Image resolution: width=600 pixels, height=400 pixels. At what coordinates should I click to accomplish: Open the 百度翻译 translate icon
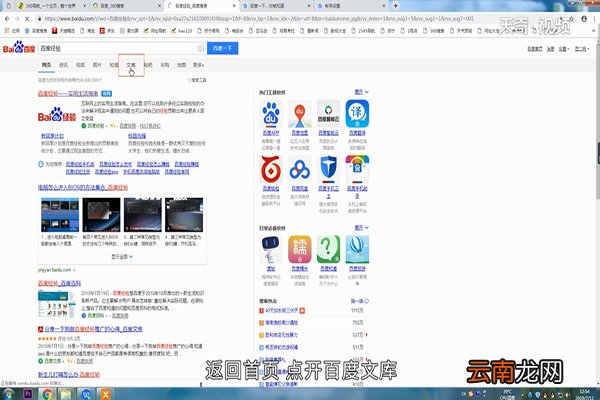click(357, 113)
